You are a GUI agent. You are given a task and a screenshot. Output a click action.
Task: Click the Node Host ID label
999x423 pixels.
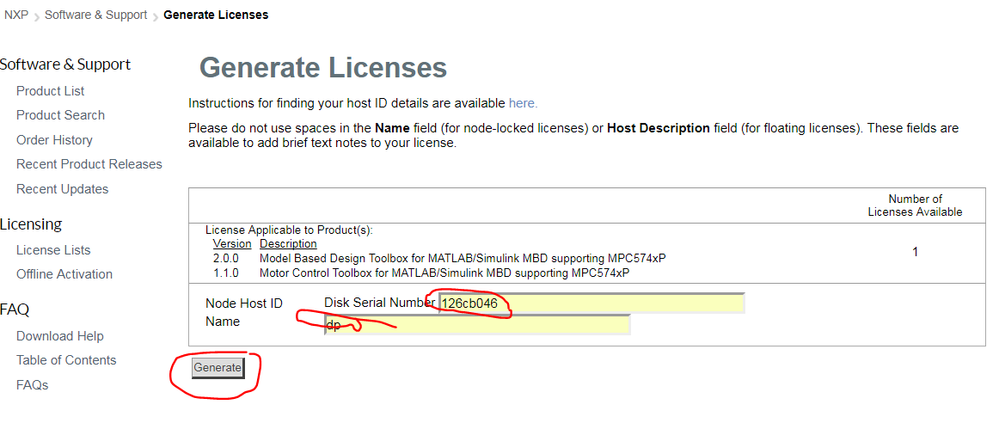[244, 303]
